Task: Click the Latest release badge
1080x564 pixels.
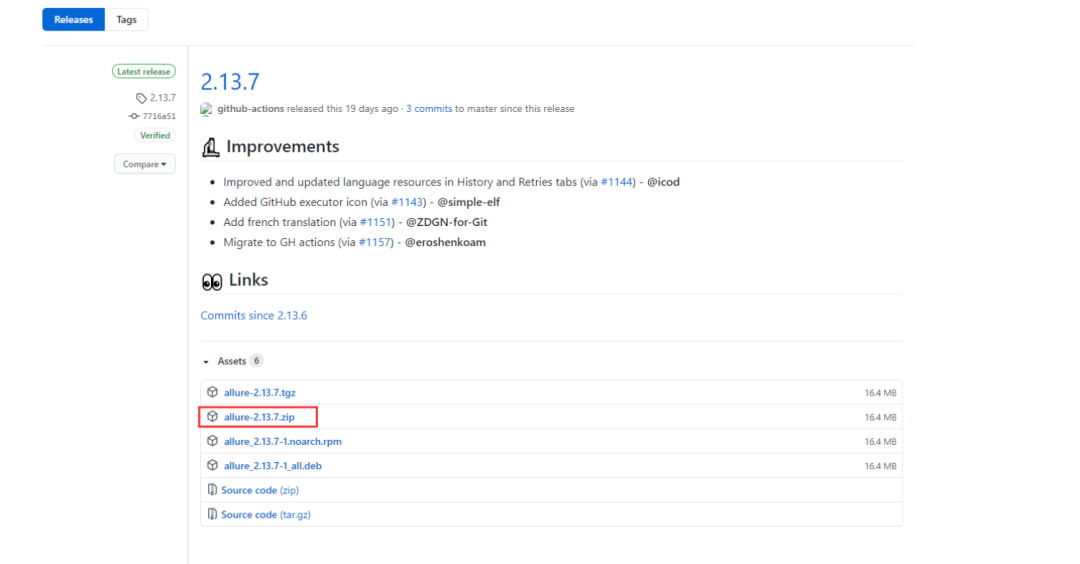Action: pyautogui.click(x=143, y=72)
